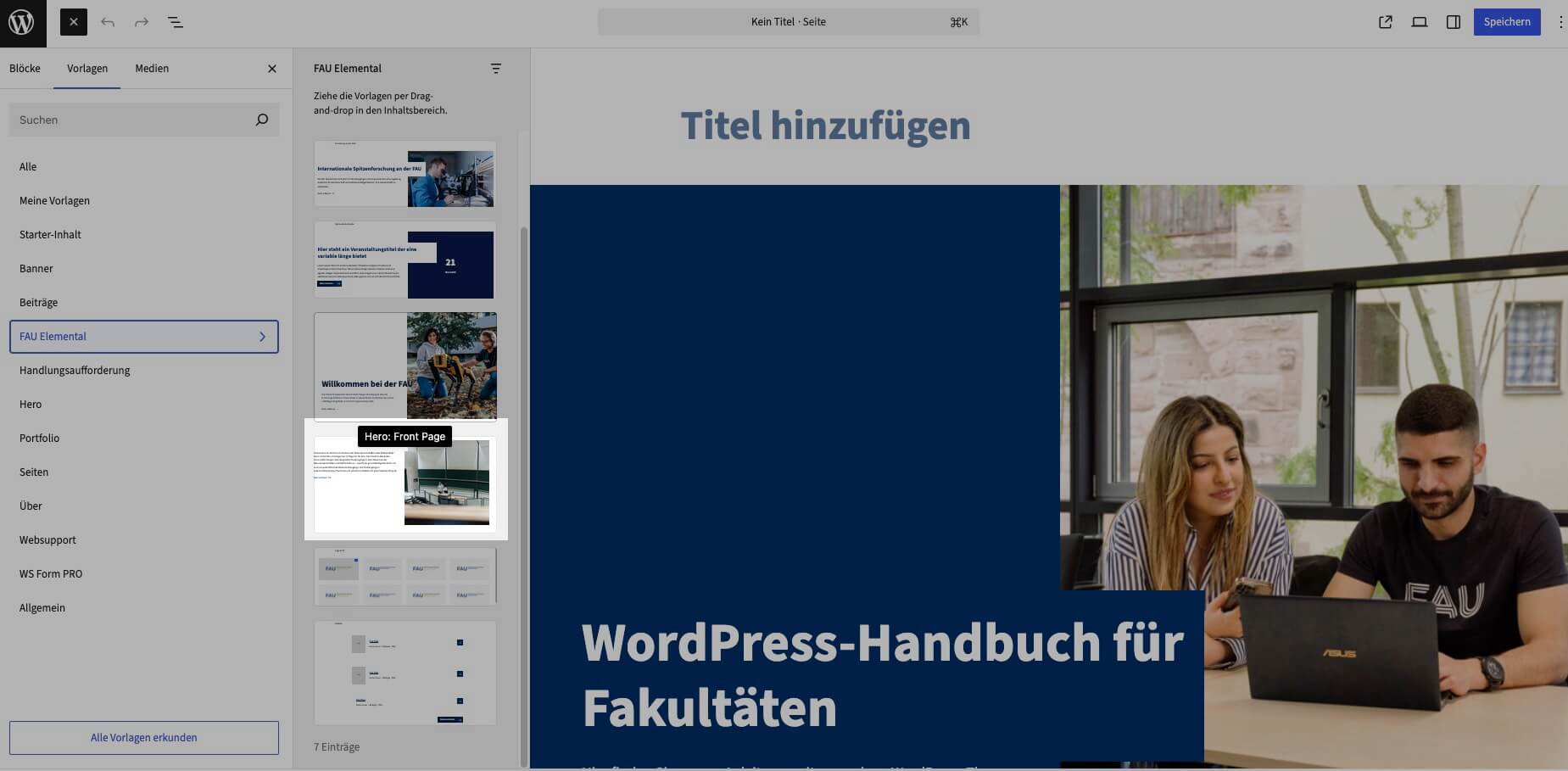The image size is (1568, 771).
Task: Click the open-in-new-window icon
Action: pyautogui.click(x=1386, y=22)
